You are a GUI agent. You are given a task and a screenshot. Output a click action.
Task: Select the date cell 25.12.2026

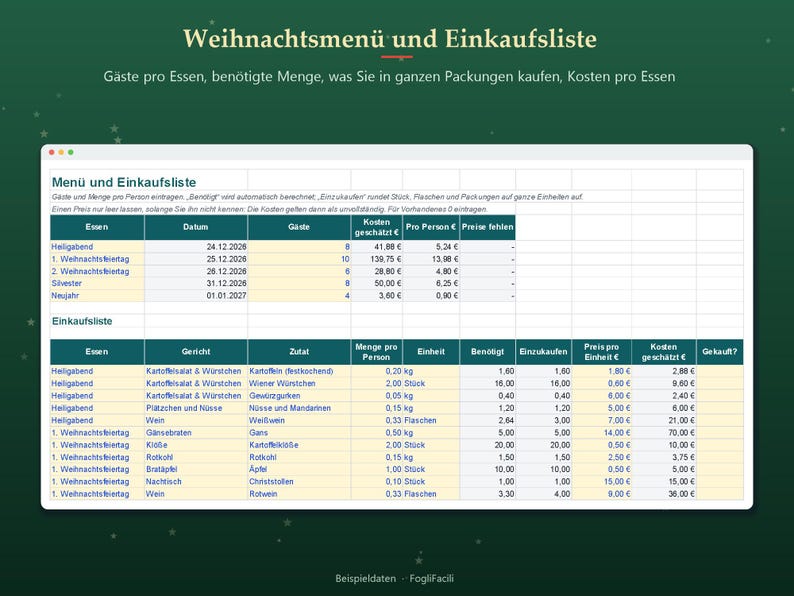pyautogui.click(x=196, y=259)
